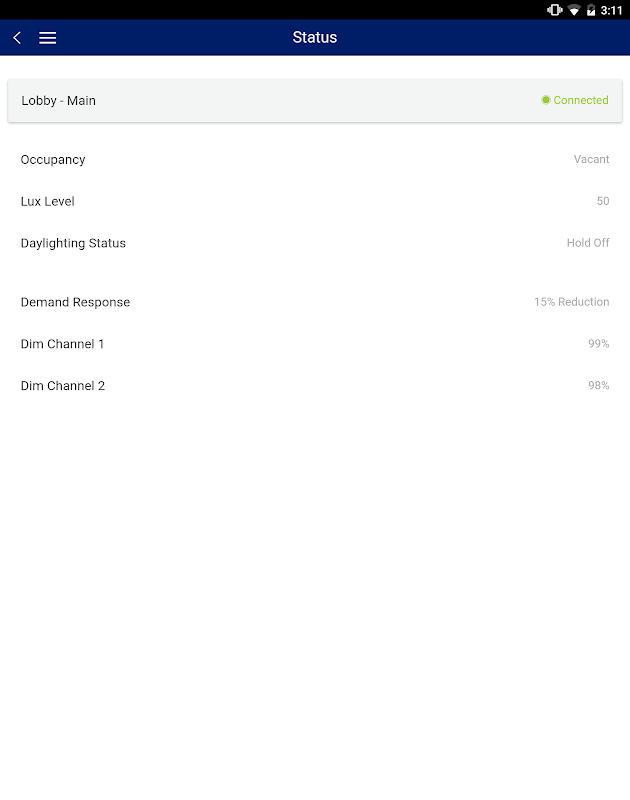Select the Demand Response row
The height and width of the screenshot is (800, 630).
(315, 302)
